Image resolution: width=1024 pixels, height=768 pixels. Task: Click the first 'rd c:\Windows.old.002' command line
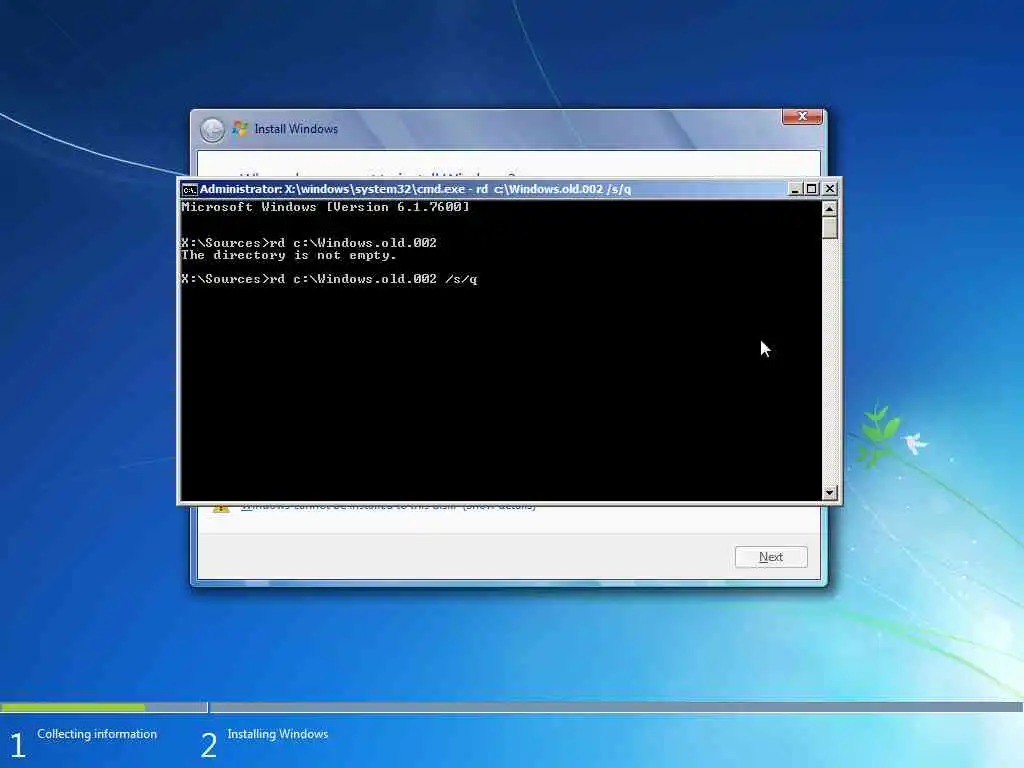pyautogui.click(x=309, y=243)
